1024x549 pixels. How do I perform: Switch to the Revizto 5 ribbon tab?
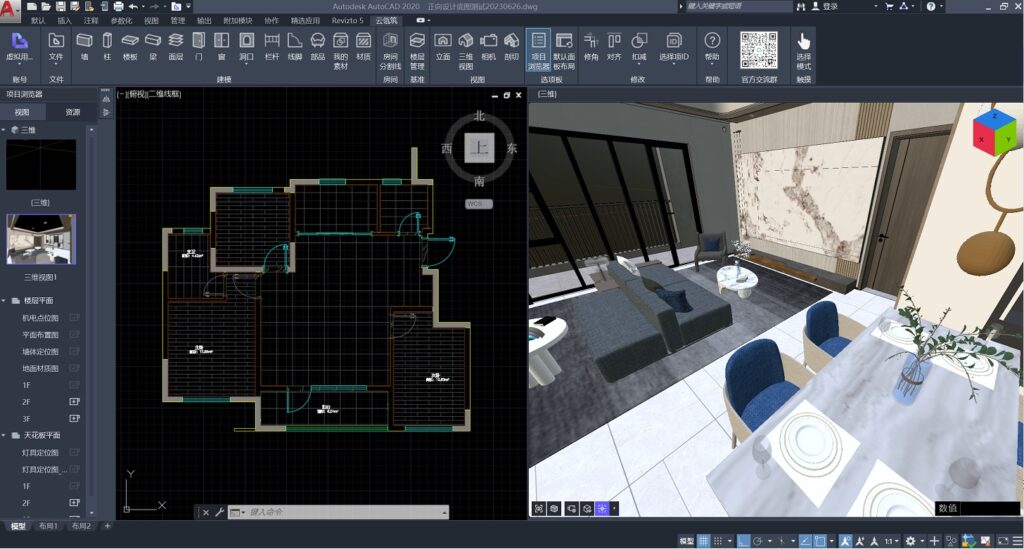pyautogui.click(x=348, y=20)
